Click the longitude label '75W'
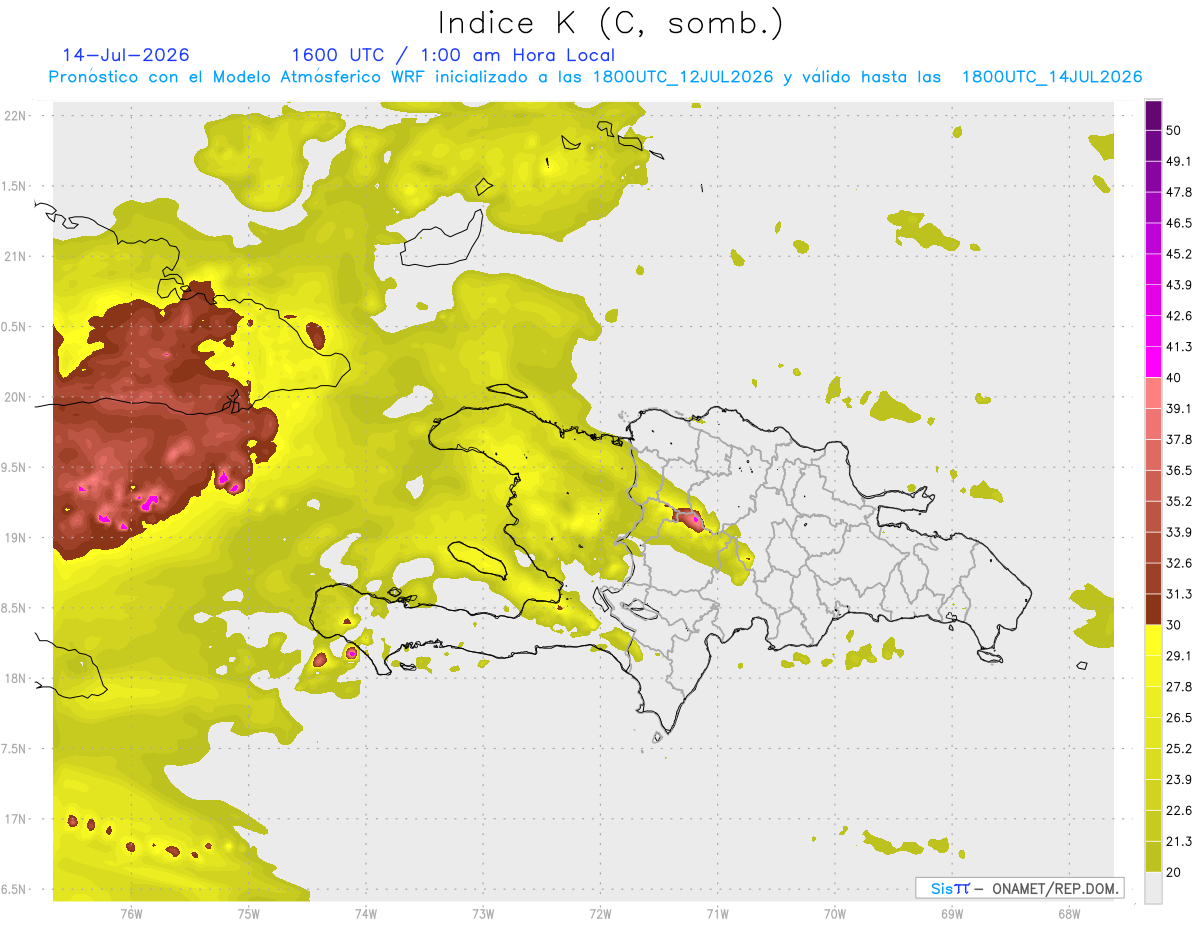Viewport: 1200px width, 927px height. (249, 914)
